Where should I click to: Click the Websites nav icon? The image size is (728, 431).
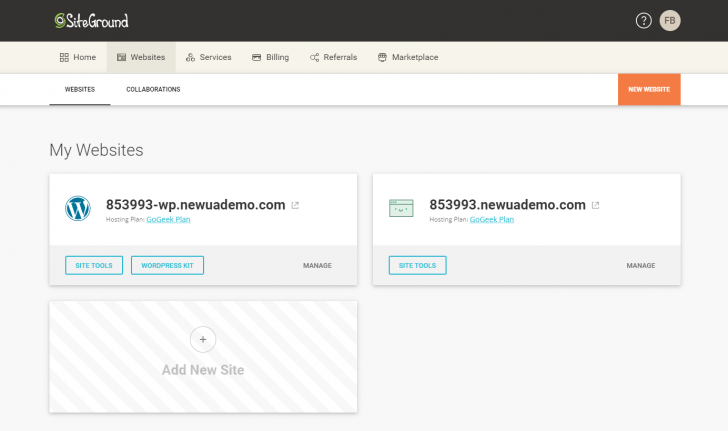121,57
